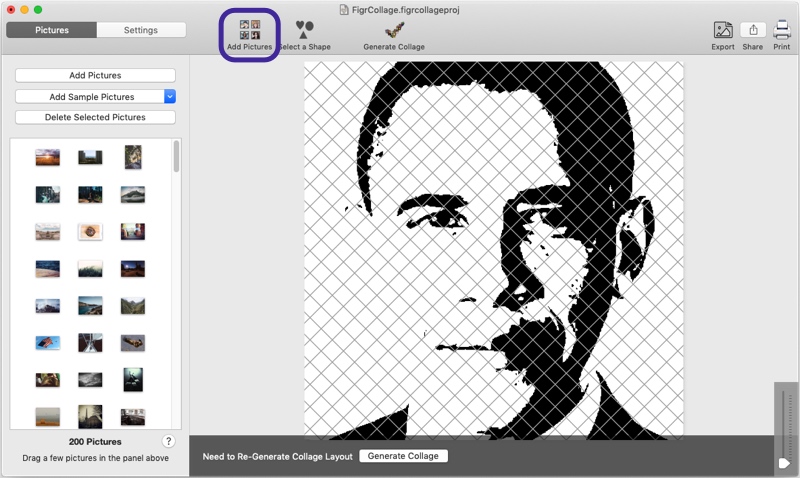The width and height of the screenshot is (800, 478).
Task: Click the document icon beside FigrCollage.figrcollageproj title
Action: pos(344,10)
